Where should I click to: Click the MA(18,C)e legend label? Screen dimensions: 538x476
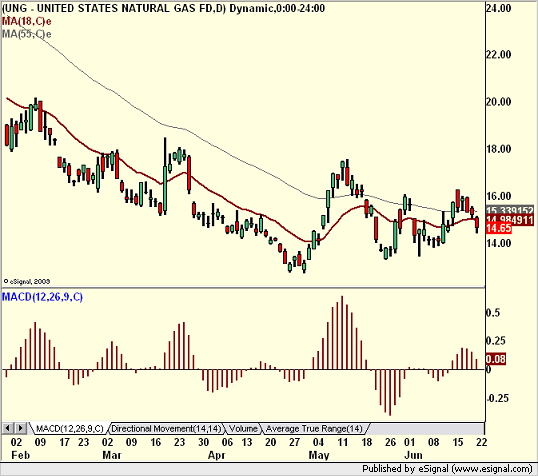coord(26,21)
